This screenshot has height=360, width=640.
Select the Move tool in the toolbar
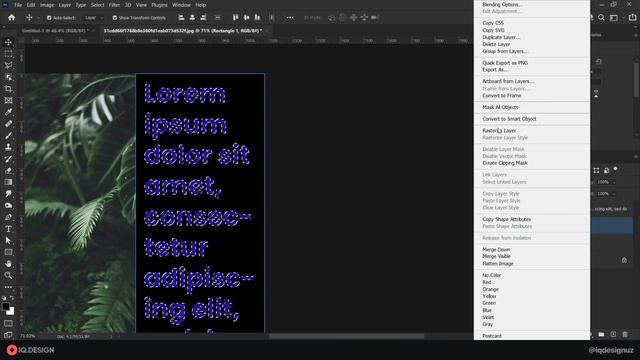8,42
